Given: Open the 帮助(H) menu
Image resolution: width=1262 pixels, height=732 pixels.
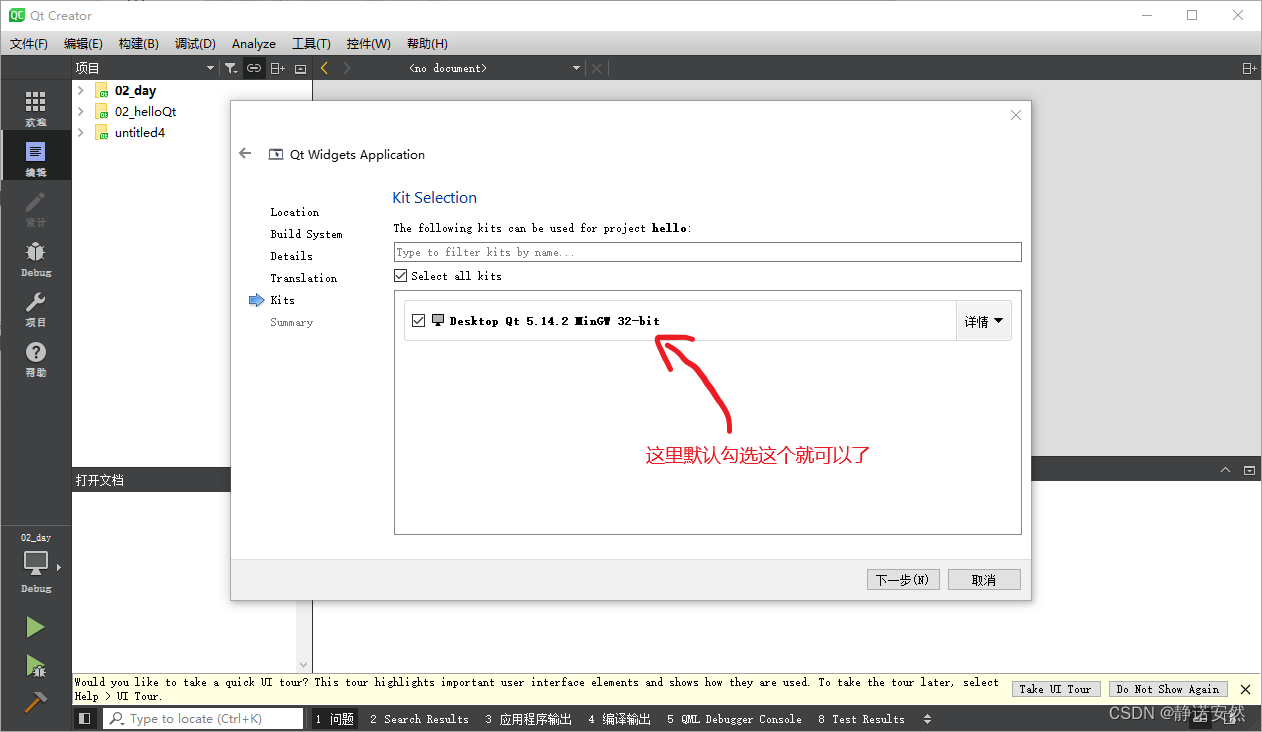Looking at the screenshot, I should point(427,44).
